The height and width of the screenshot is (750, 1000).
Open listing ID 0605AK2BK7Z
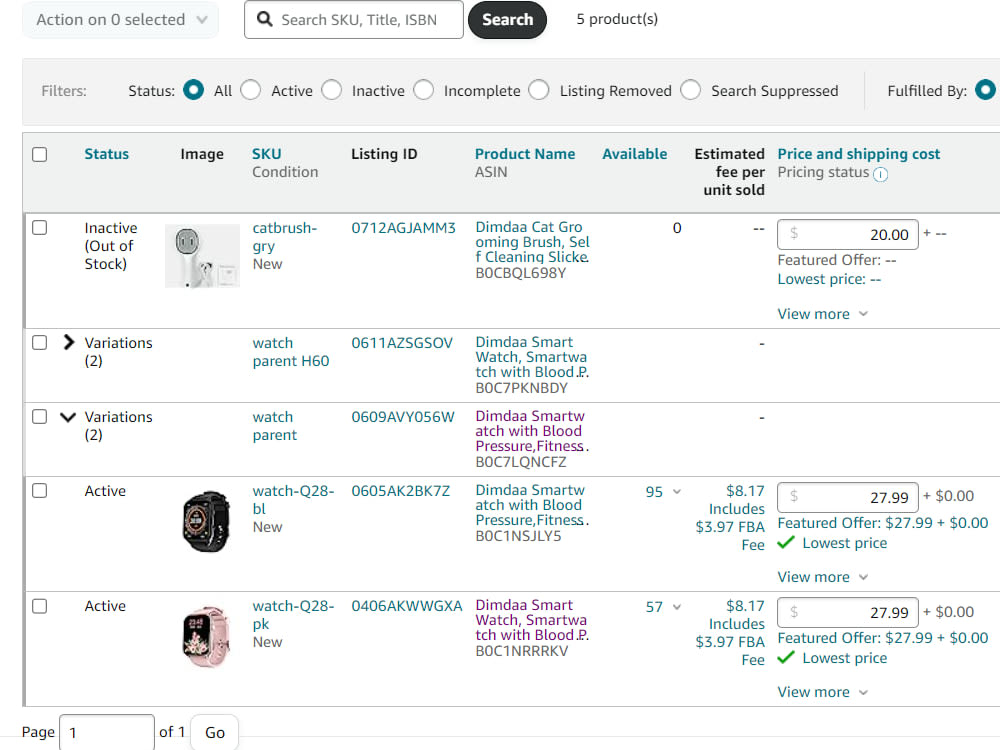401,491
